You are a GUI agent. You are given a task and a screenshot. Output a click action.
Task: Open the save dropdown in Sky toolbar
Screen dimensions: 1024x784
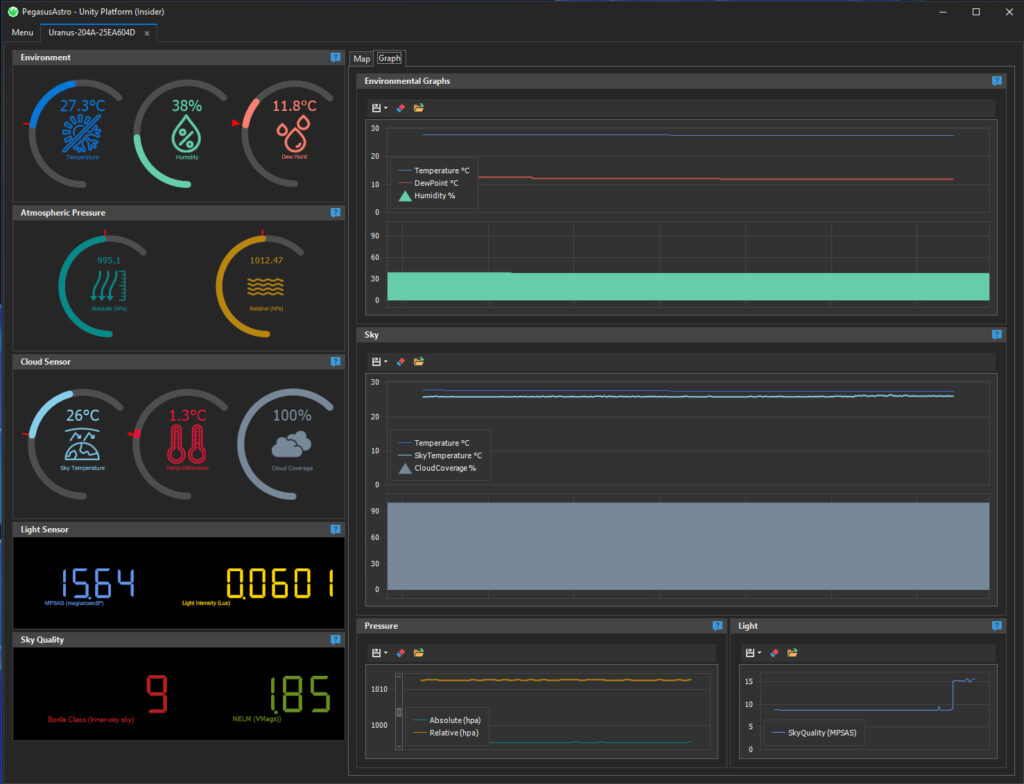point(386,361)
